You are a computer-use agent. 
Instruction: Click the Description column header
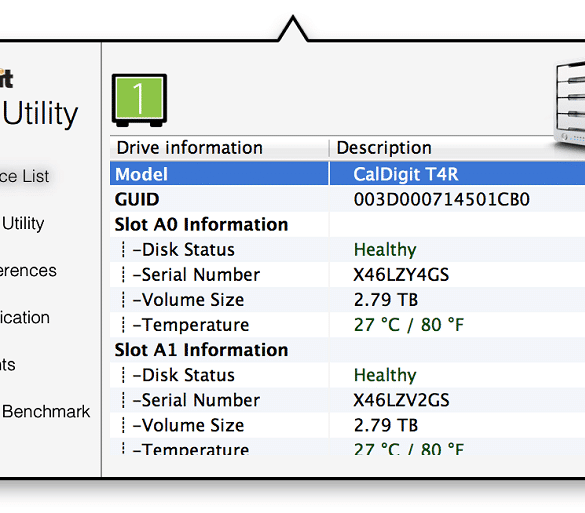pos(384,148)
